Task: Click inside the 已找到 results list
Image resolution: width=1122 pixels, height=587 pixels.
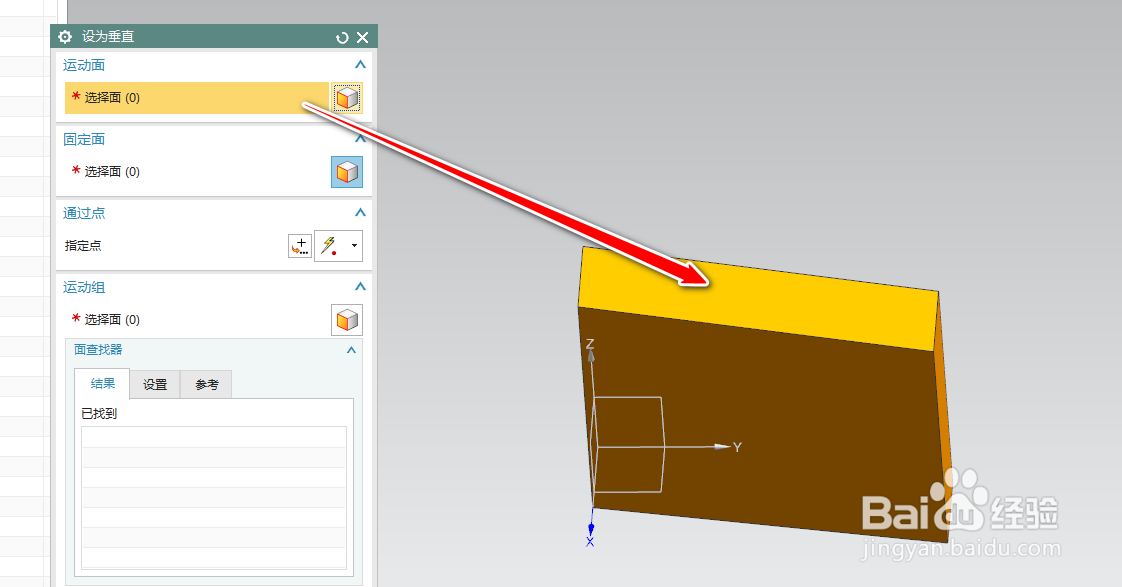Action: pyautogui.click(x=214, y=498)
